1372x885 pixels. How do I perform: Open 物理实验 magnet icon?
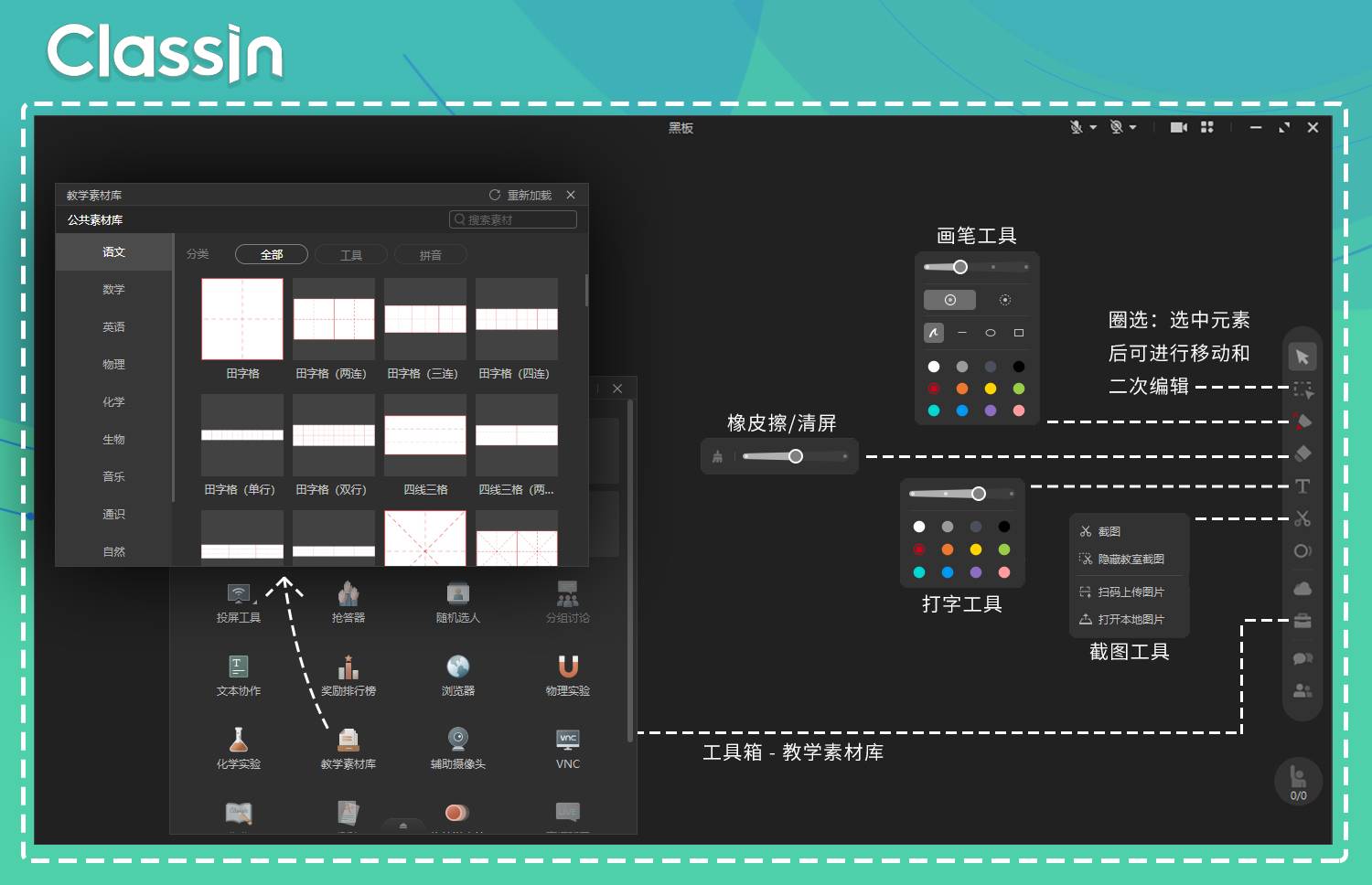[568, 676]
